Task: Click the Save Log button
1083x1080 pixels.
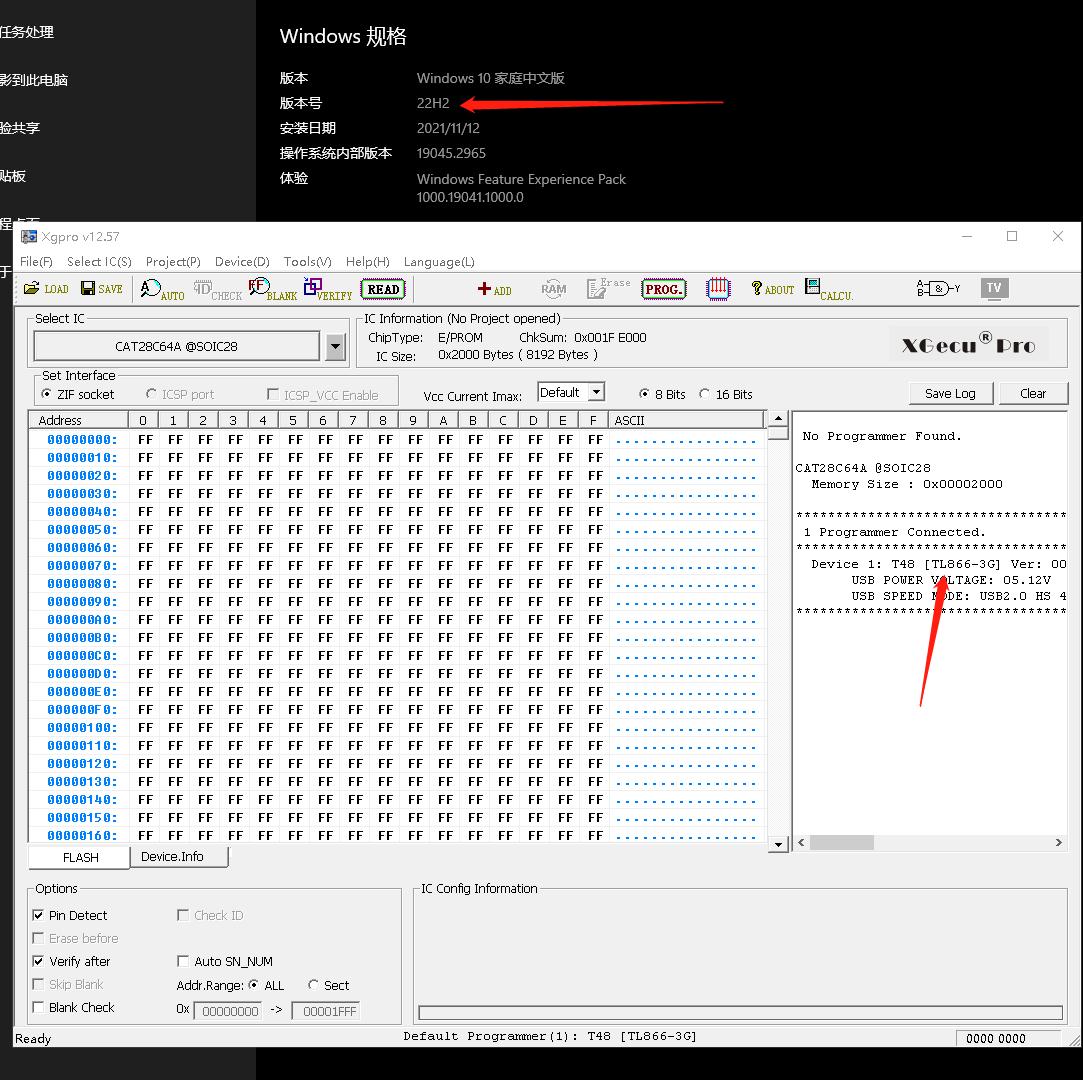Action: pos(949,393)
